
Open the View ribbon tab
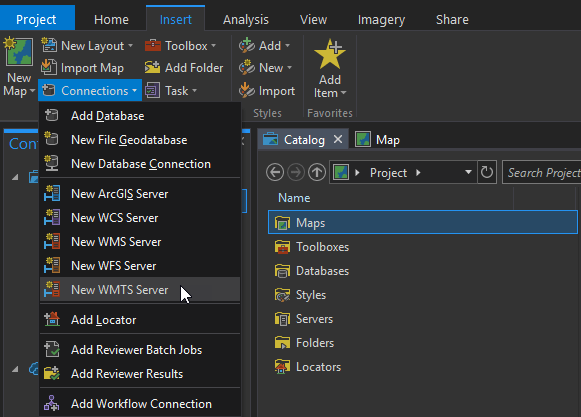point(313,19)
